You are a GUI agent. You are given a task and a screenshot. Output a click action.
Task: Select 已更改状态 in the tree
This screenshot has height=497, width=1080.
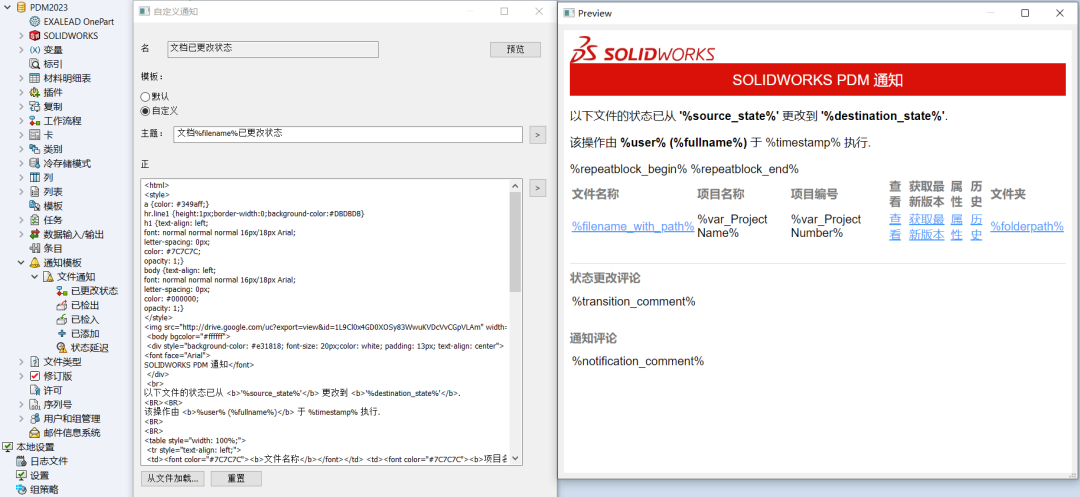[93, 291]
